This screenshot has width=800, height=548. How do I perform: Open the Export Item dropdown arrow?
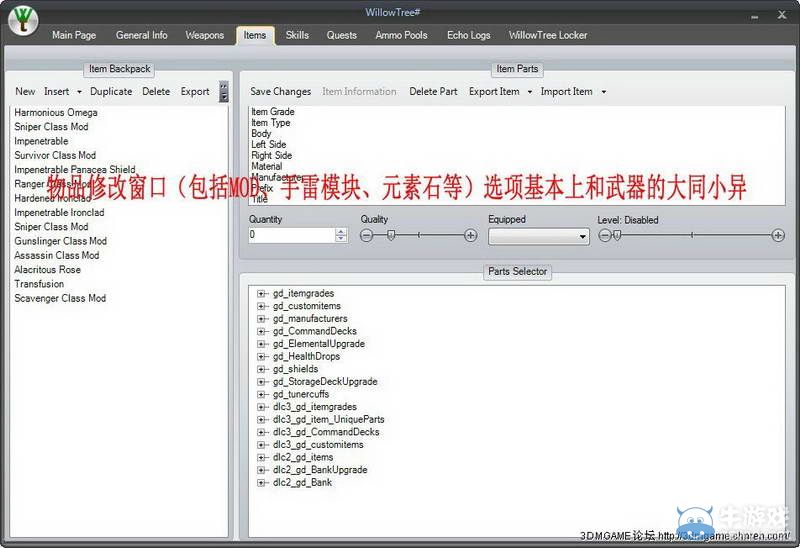click(x=530, y=92)
